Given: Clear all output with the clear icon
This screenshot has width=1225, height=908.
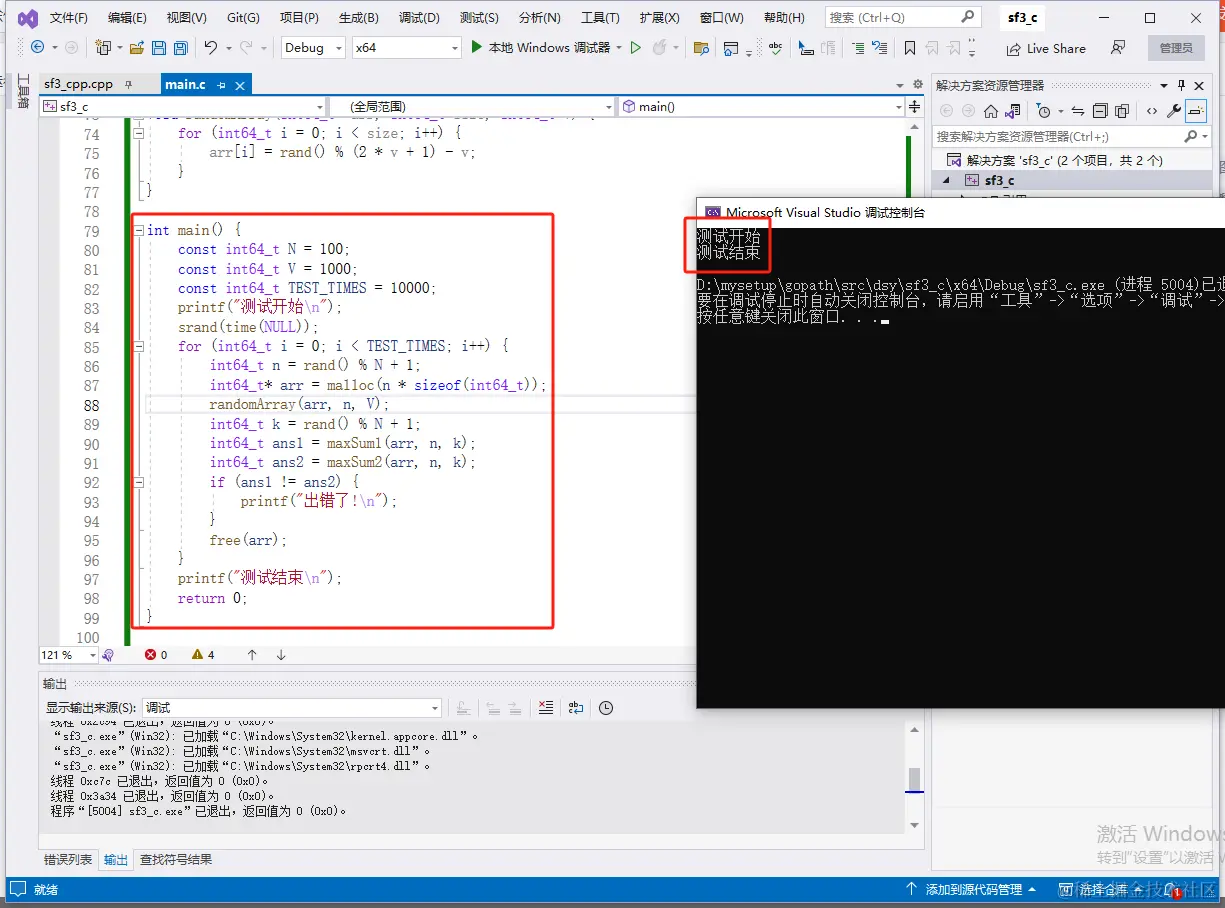Looking at the screenshot, I should click(545, 708).
